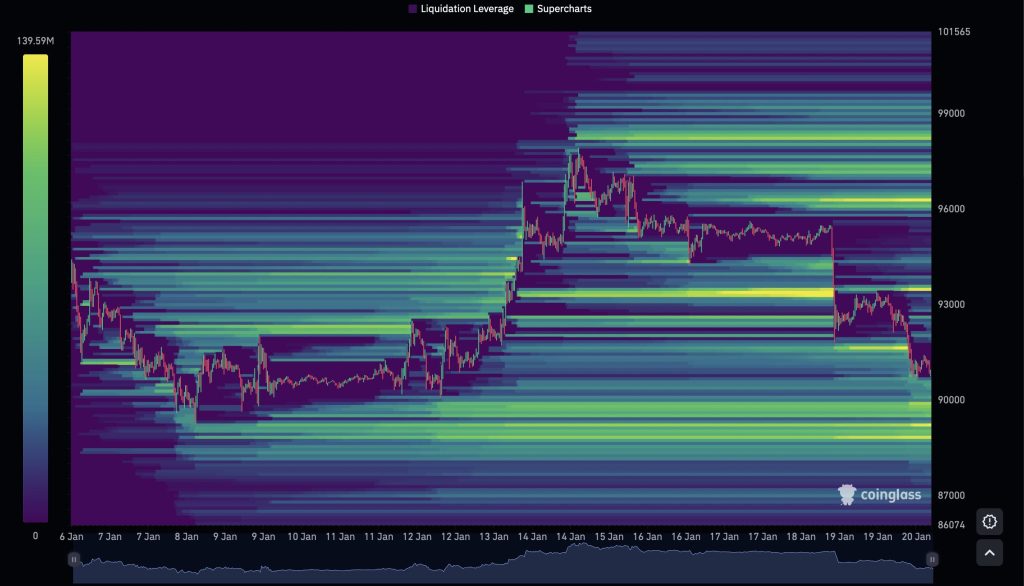Click the 93000 price axis label
This screenshot has width=1024, height=586.
[x=952, y=304]
